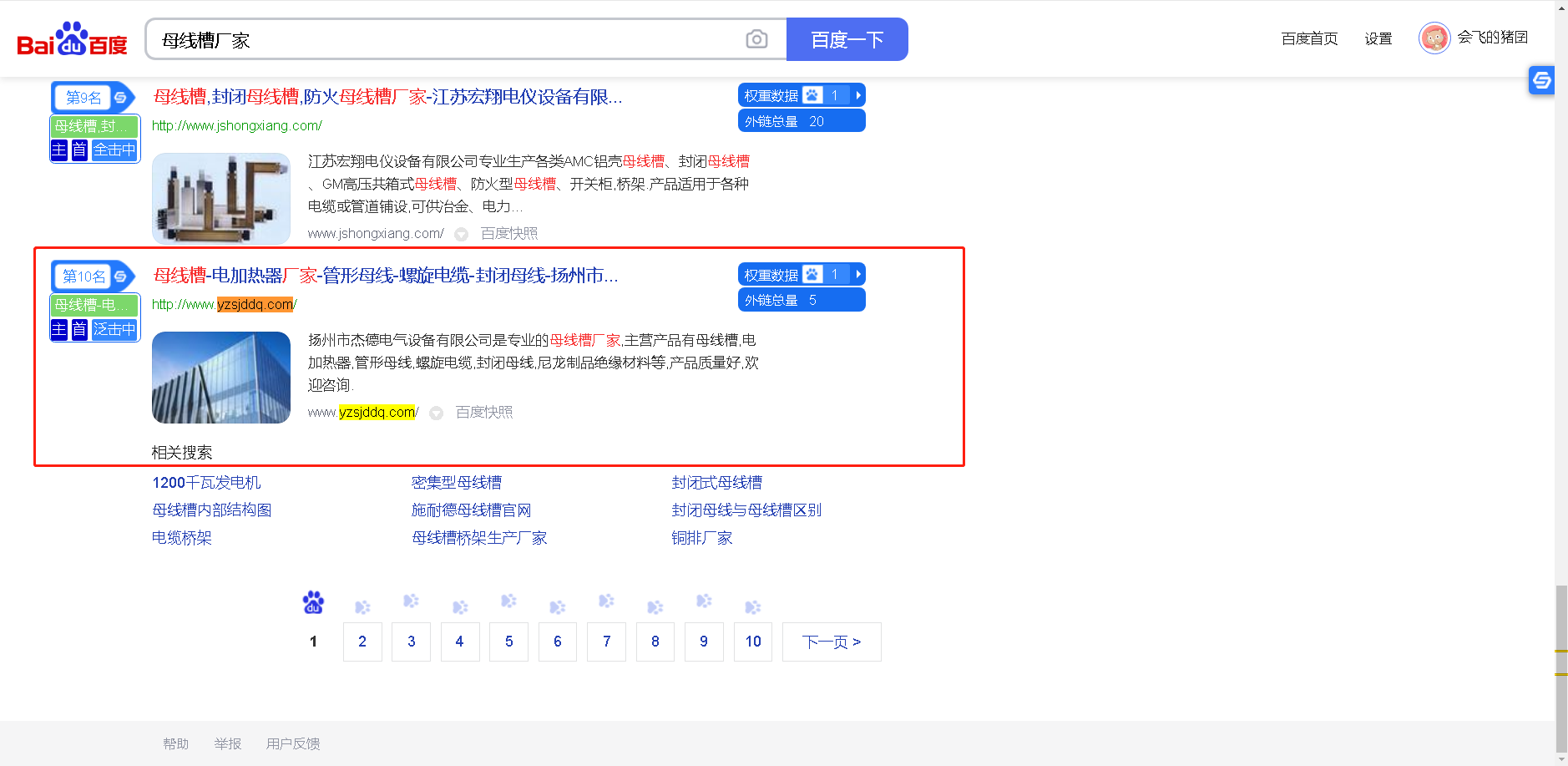The height and width of the screenshot is (766, 1568).
Task: Go to results page 6
Action: (558, 642)
